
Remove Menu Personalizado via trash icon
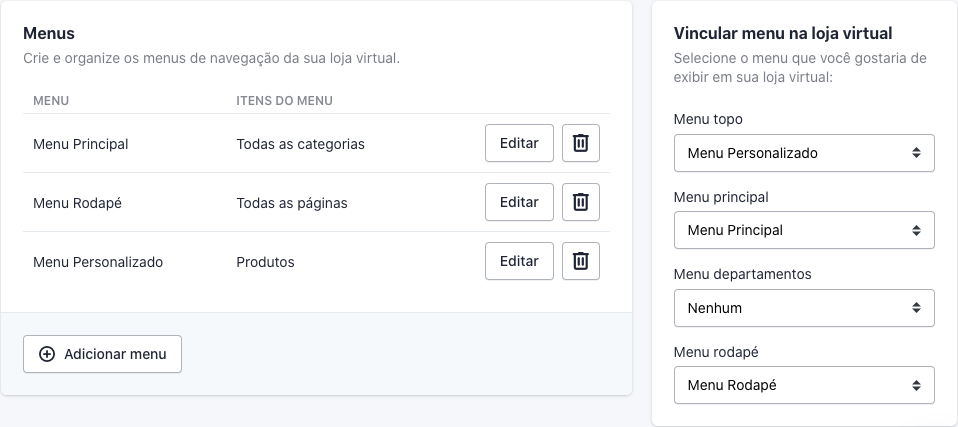pyautogui.click(x=580, y=261)
